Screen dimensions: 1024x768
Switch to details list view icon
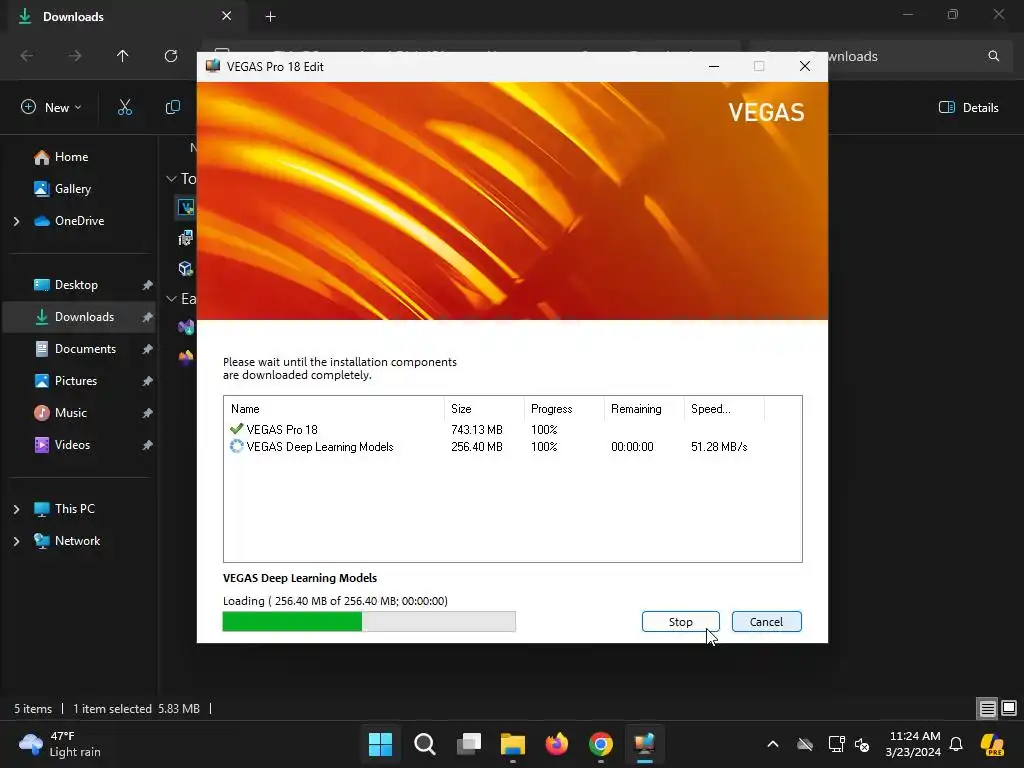987,709
